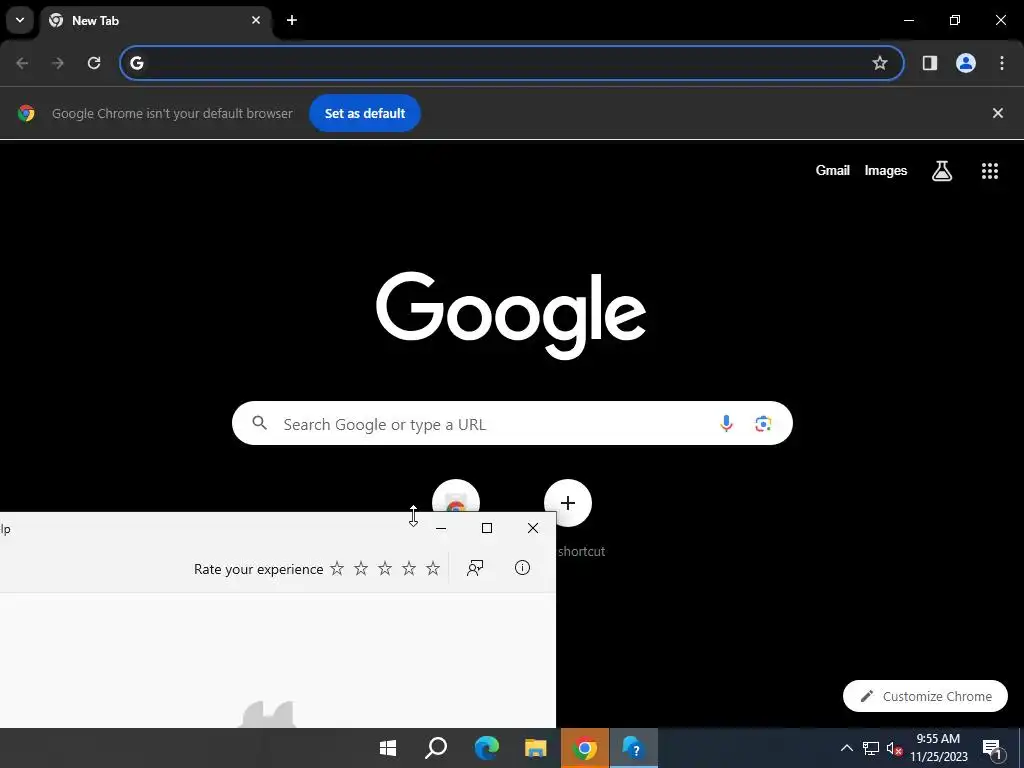This screenshot has width=1024, height=768.
Task: Click the Search Google or type a URL box
Action: click(x=512, y=423)
